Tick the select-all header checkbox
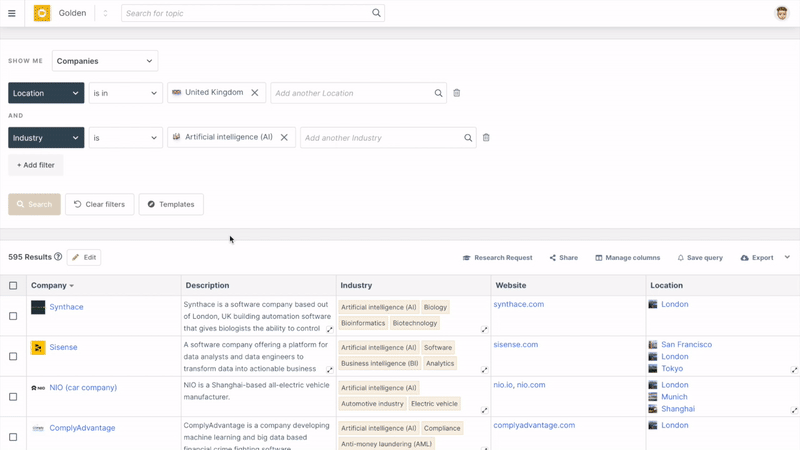This screenshot has height=450, width=800. [x=13, y=286]
